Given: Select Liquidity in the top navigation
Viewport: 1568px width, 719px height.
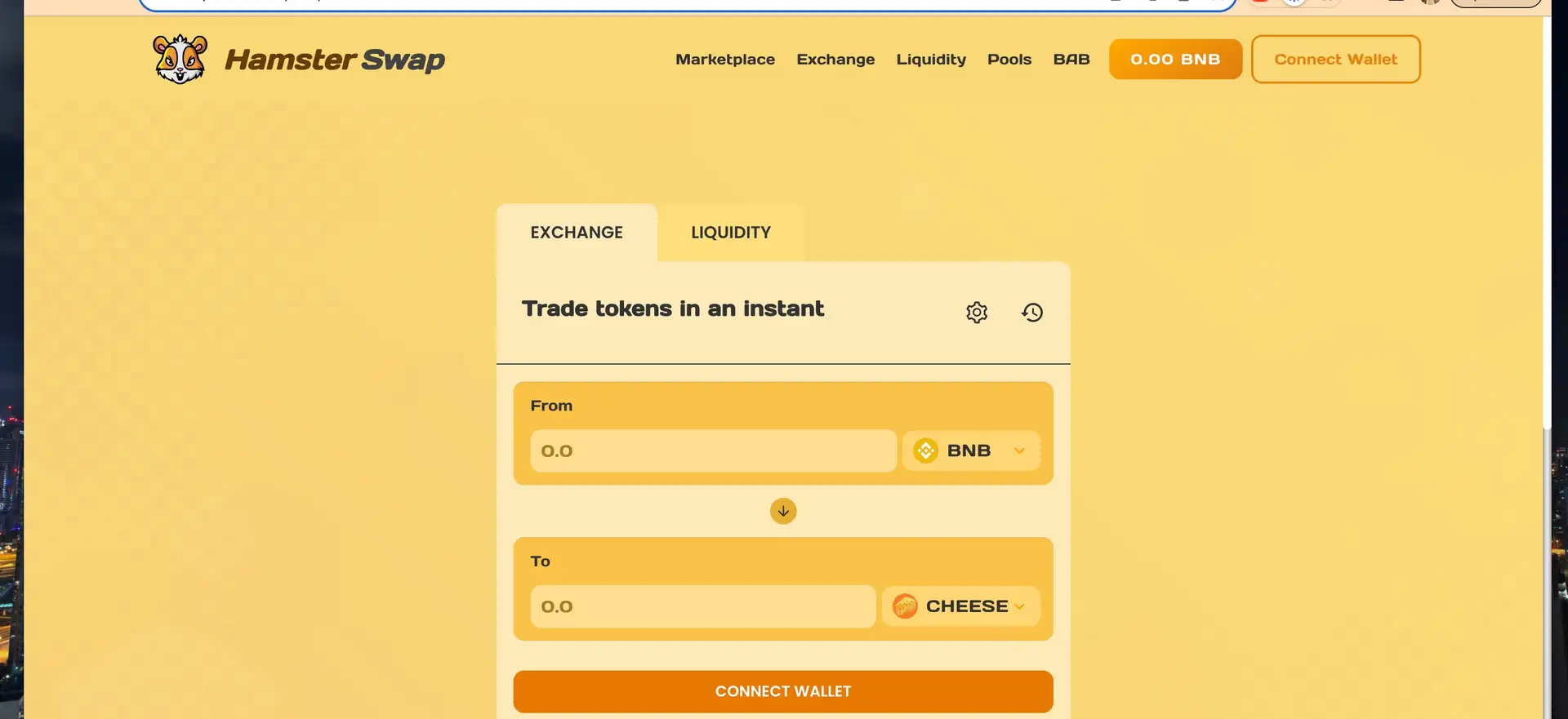Looking at the screenshot, I should (x=931, y=60).
